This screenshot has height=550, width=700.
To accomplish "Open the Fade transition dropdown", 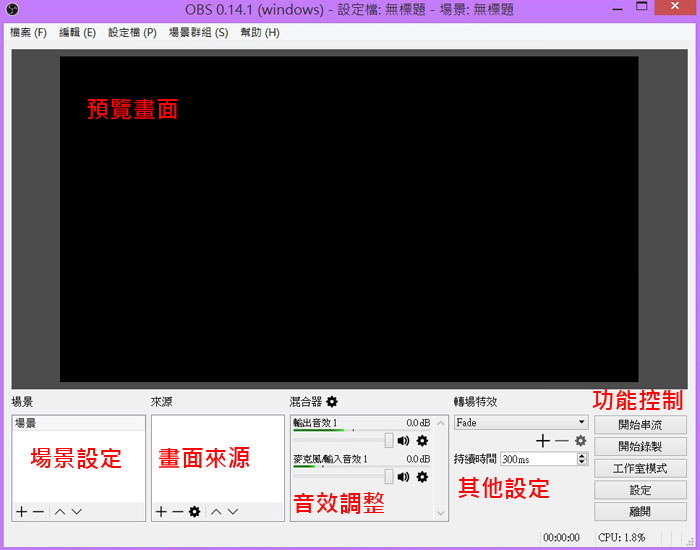I will coord(521,422).
